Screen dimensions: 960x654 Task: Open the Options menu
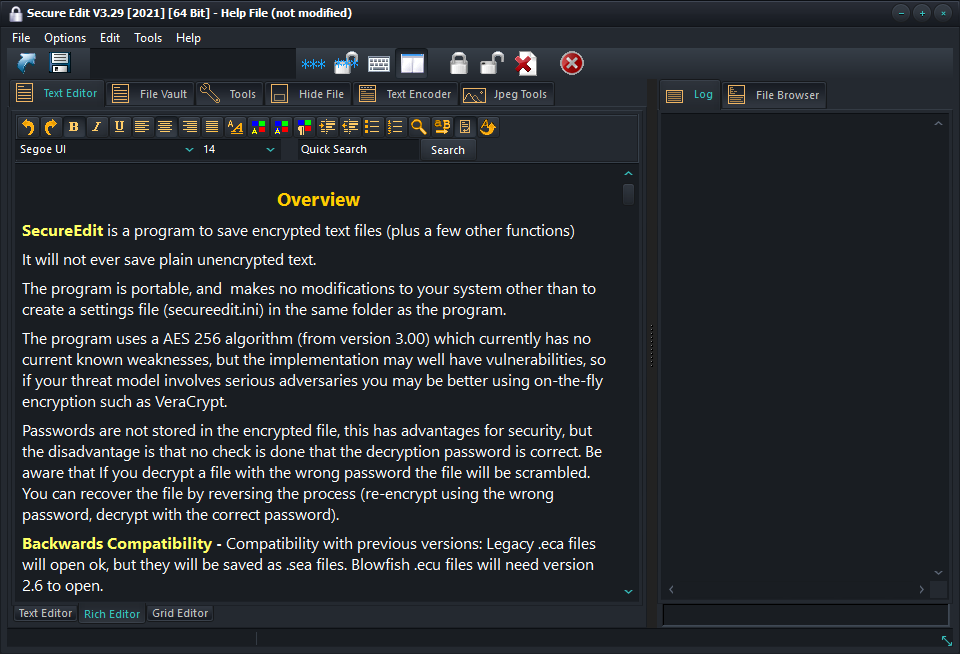(x=65, y=38)
